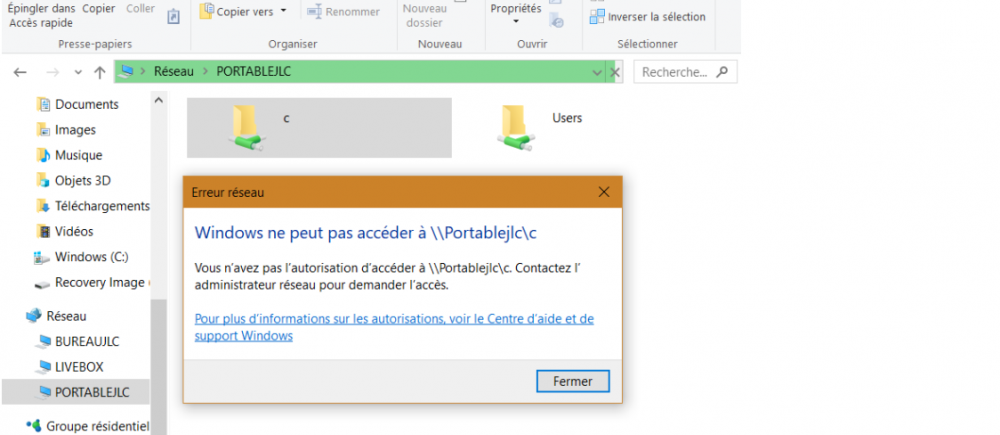Click Épingler dans Accès rapide
Screen dimensions: 1000x435
click(41, 15)
